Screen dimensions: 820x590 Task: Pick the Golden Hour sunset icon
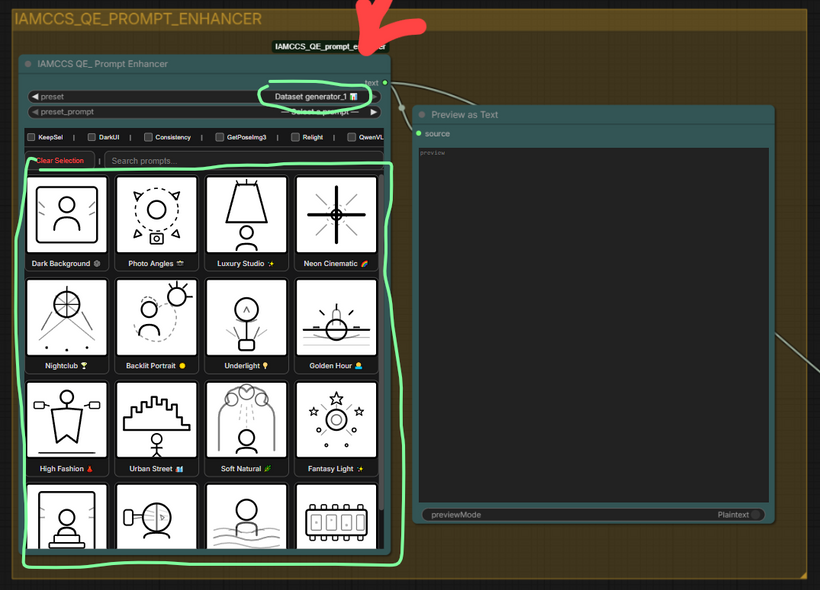[x=336, y=317]
